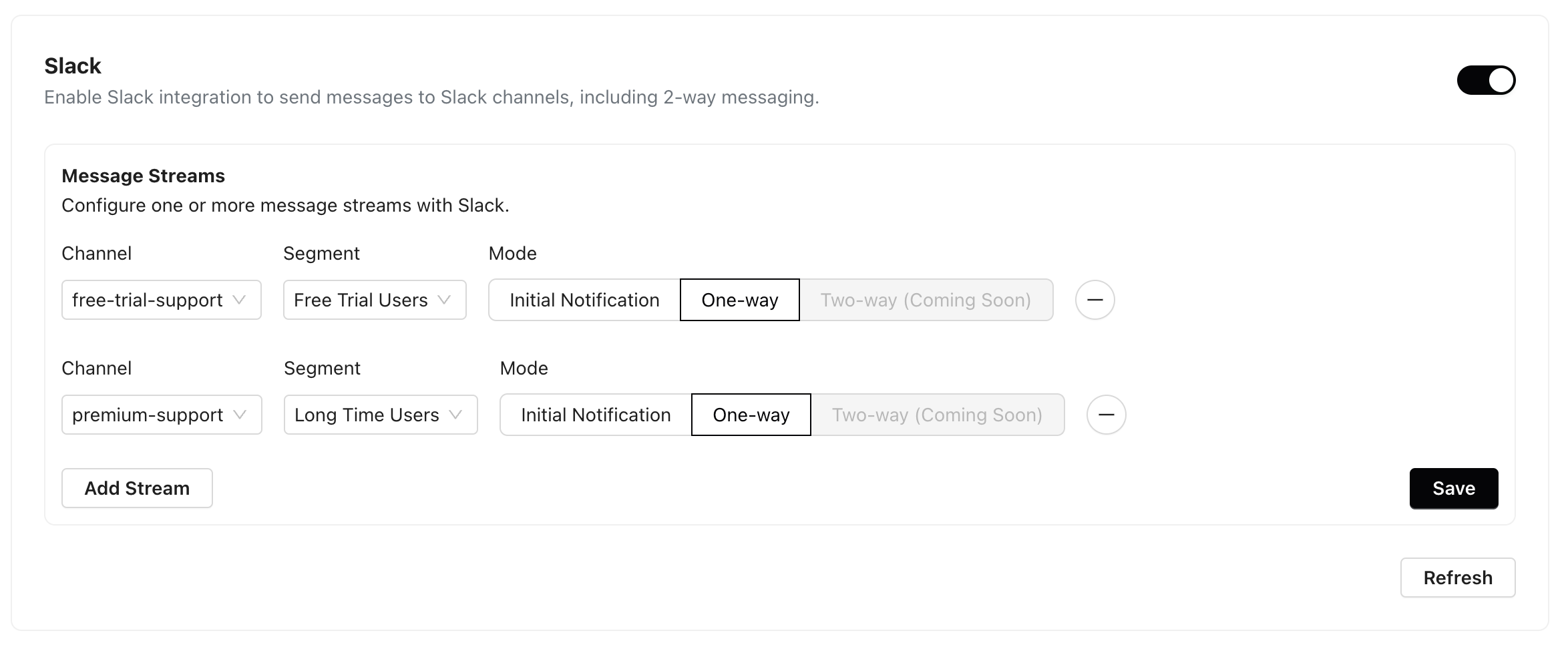Image resolution: width=1568 pixels, height=645 pixels.
Task: Open the free-trial-support channel dropdown
Action: pos(162,300)
